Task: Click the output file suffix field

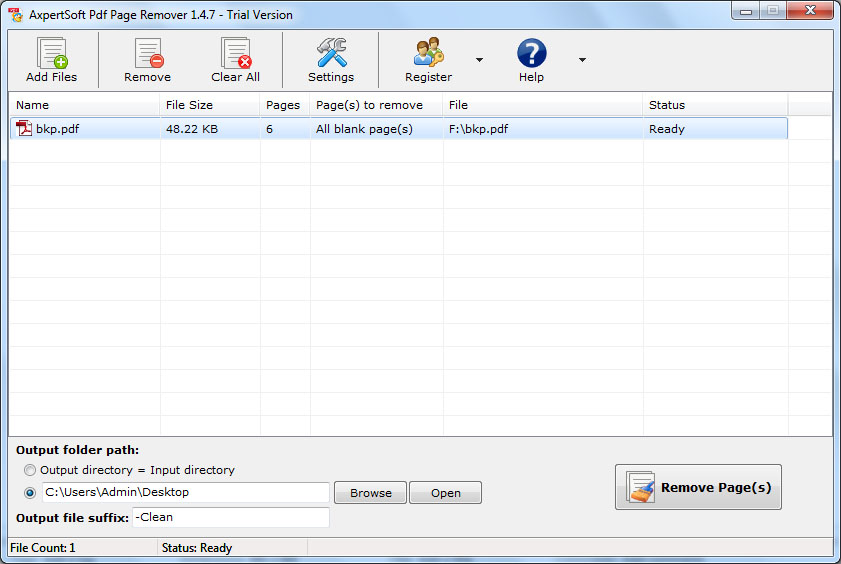Action: tap(231, 517)
